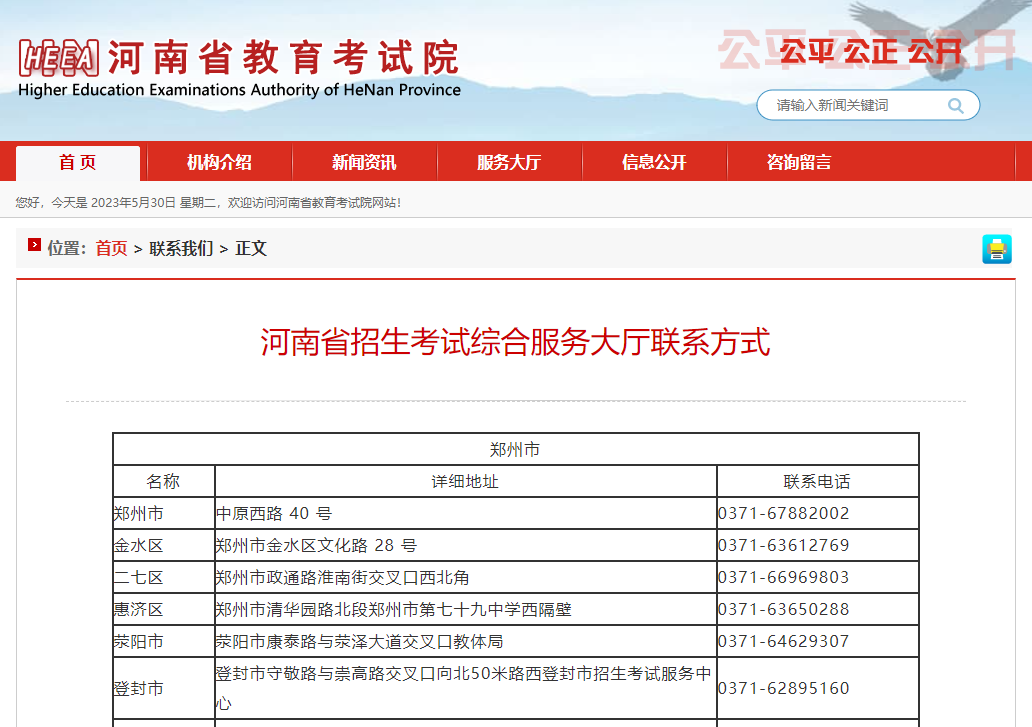The image size is (1032, 727).
Task: Click the 二七区 row name cell
Action: [x=138, y=578]
